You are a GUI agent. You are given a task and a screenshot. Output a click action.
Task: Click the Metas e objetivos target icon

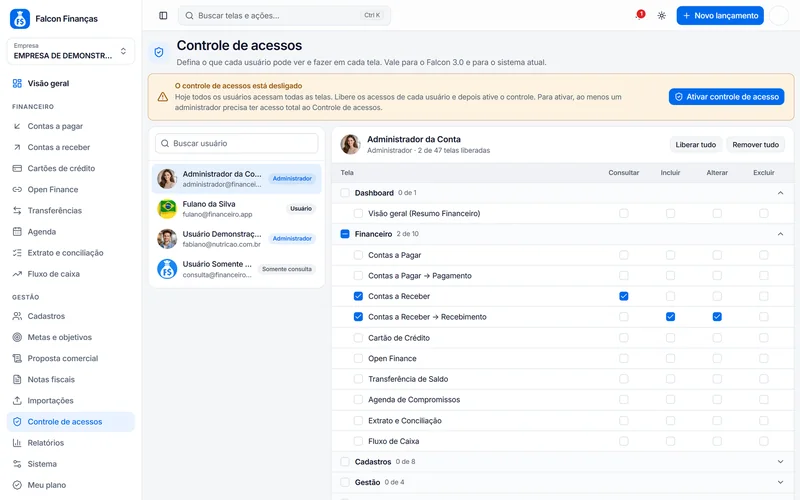(17, 337)
